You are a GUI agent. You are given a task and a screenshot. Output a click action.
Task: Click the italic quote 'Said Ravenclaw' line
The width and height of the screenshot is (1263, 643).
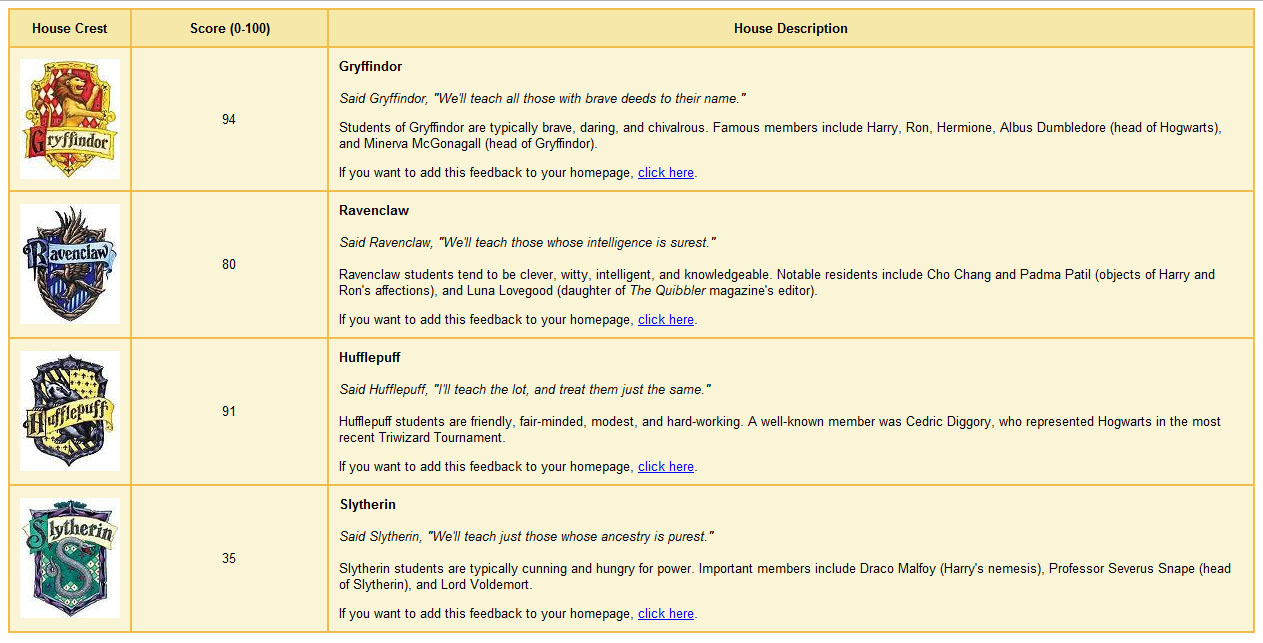[x=527, y=243]
